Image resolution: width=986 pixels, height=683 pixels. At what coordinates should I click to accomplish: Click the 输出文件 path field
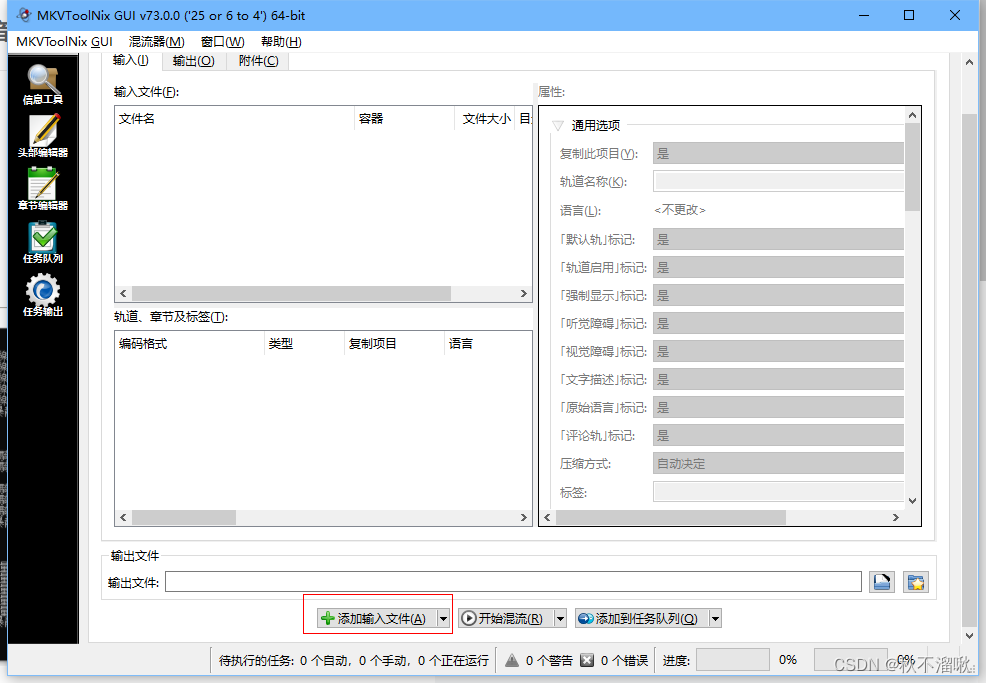tap(513, 582)
